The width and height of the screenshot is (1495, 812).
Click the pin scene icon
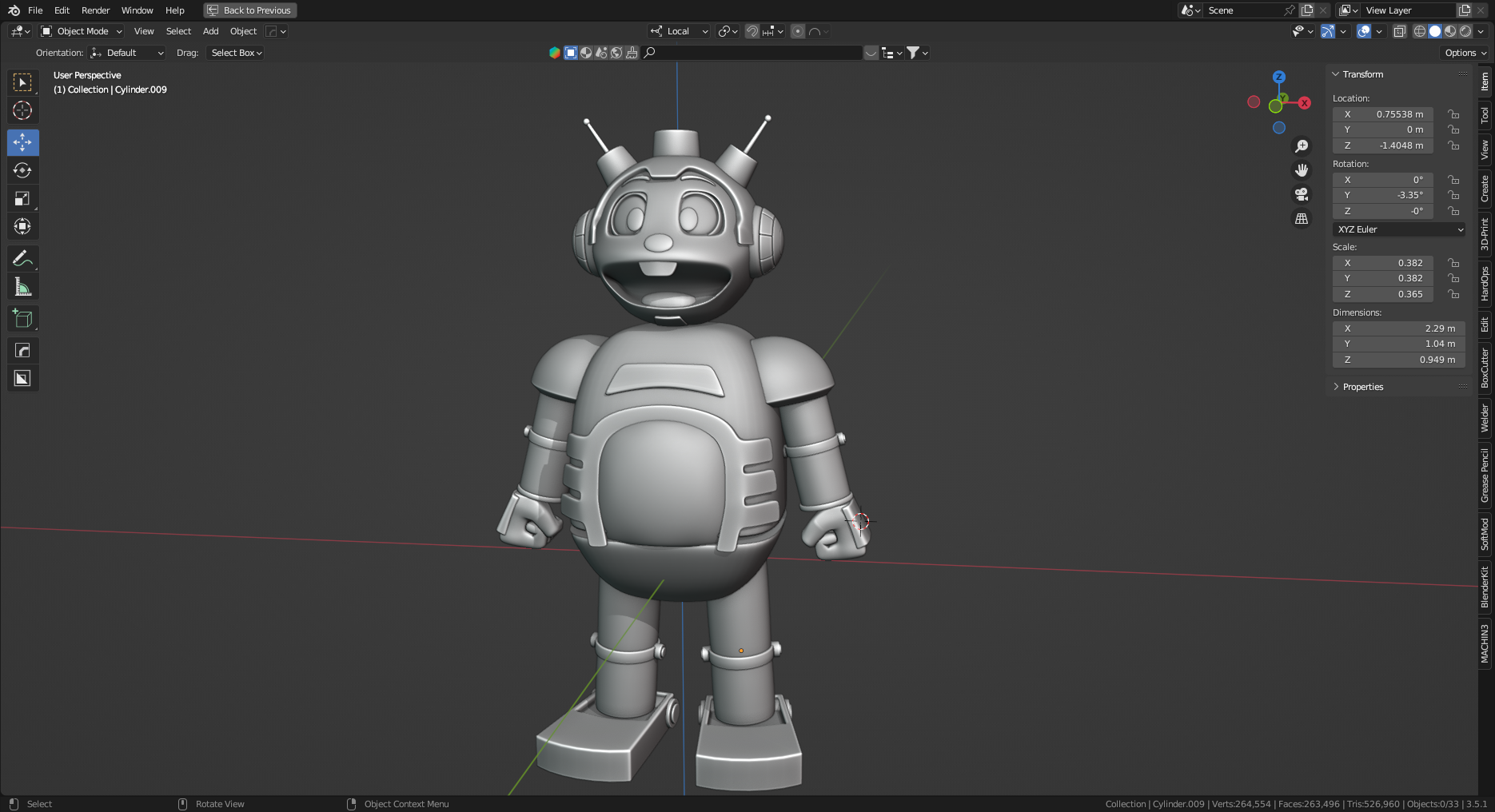tap(1290, 10)
